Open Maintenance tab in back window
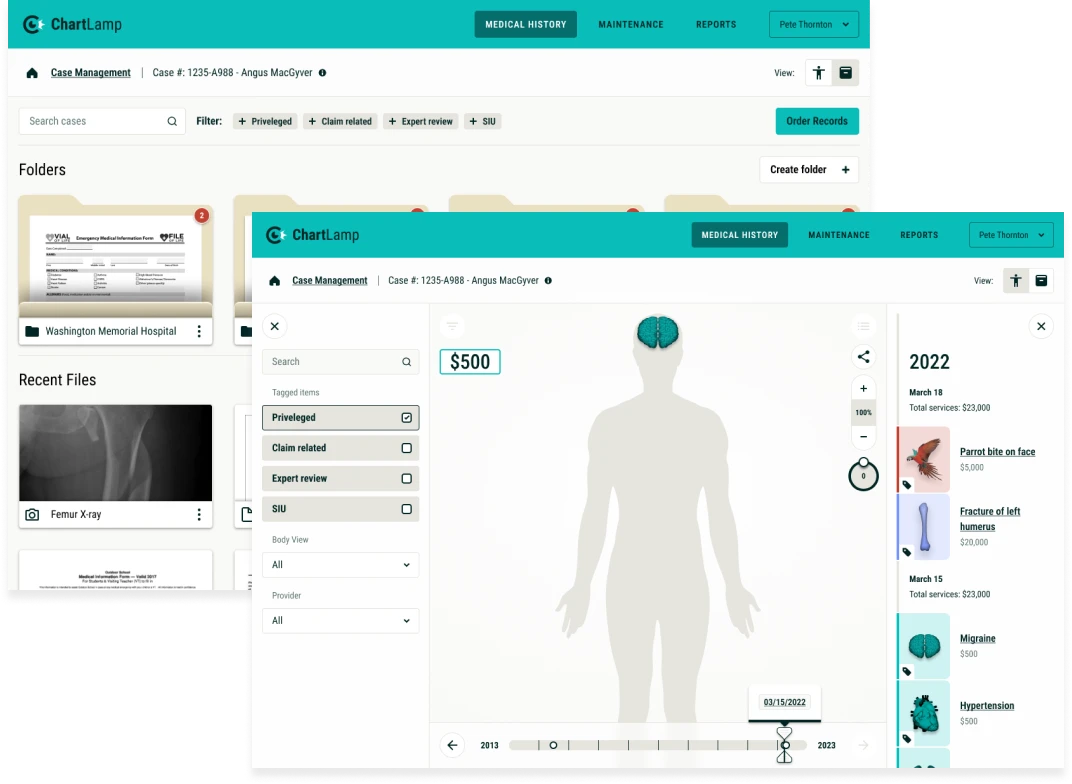The width and height of the screenshot is (1072, 784). pyautogui.click(x=631, y=25)
